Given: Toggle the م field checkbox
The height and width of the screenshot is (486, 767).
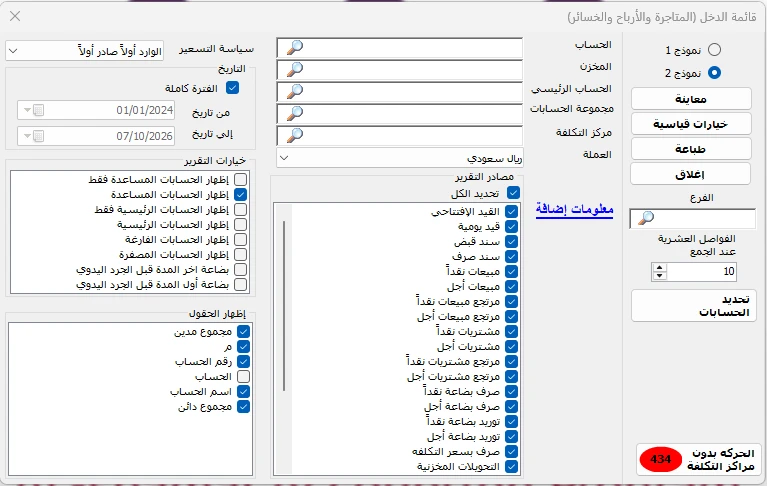Looking at the screenshot, I should (244, 347).
